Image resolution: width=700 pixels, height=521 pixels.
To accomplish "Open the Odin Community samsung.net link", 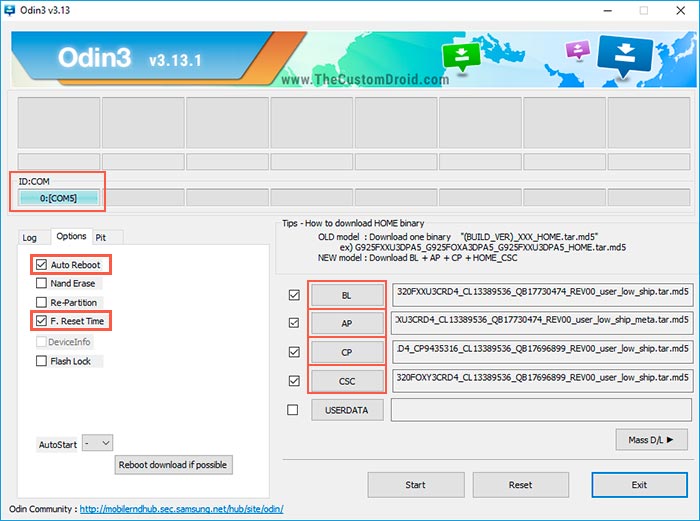I will point(181,509).
